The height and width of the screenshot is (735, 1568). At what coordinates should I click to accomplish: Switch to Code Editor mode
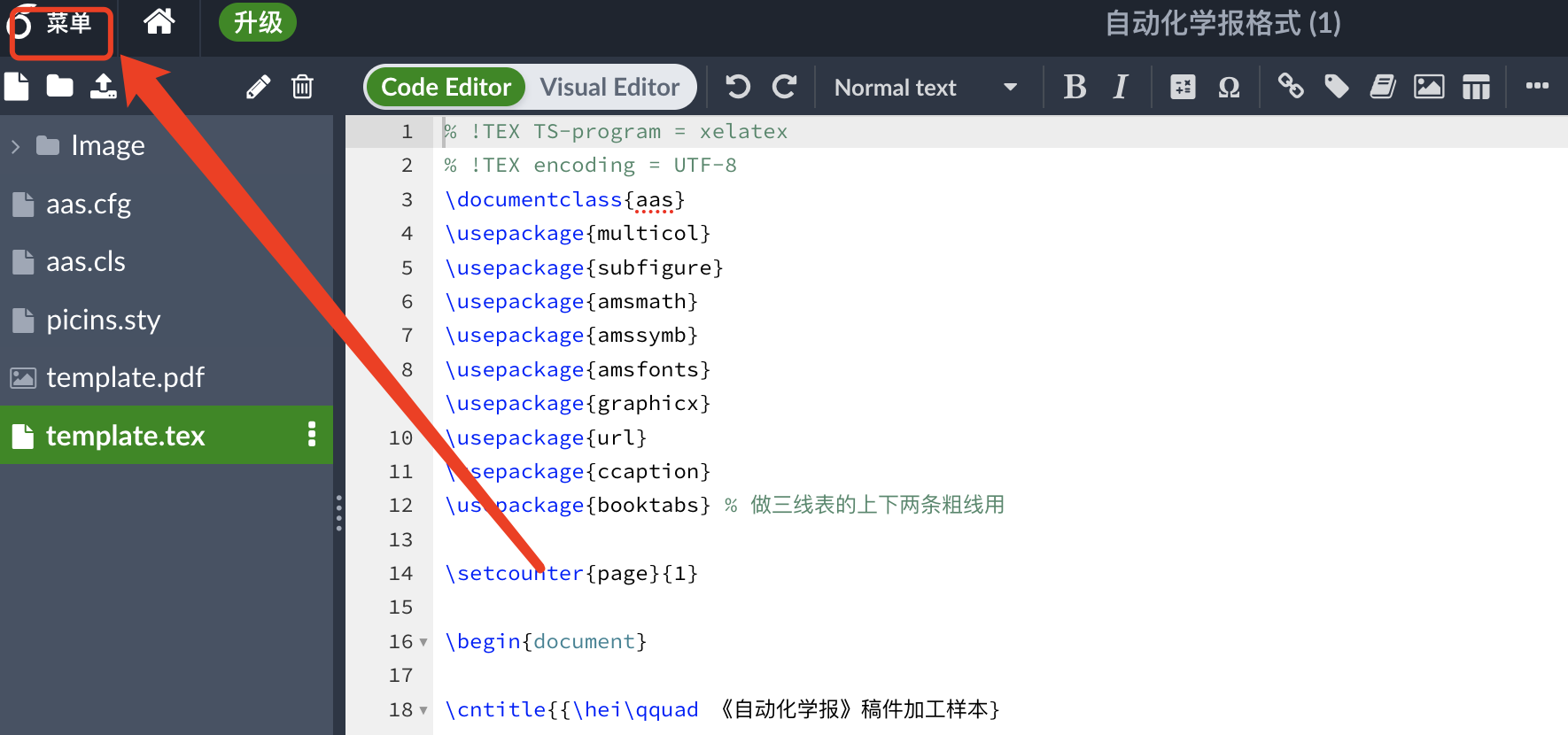446,87
